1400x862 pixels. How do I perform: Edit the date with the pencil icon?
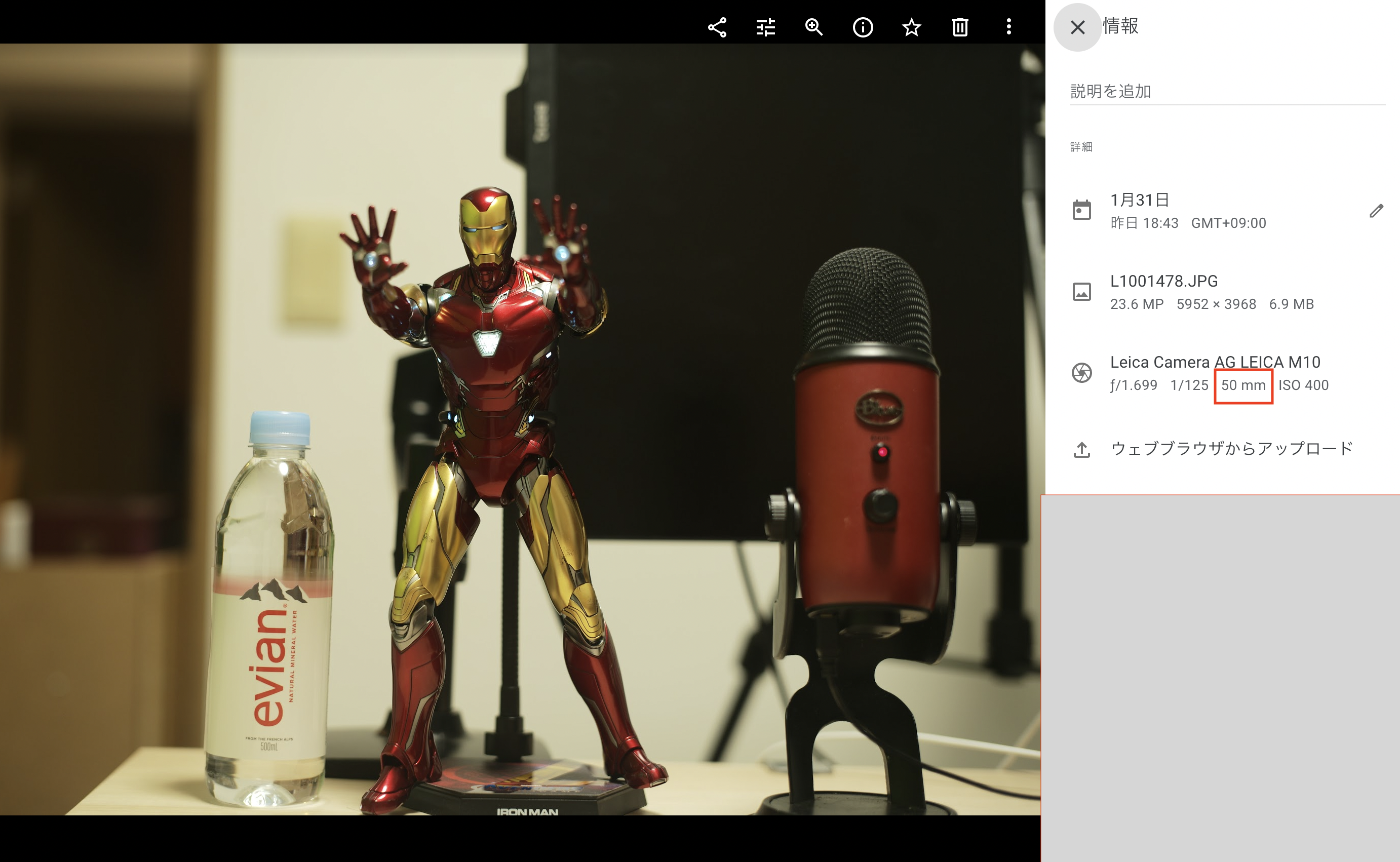coord(1376,211)
